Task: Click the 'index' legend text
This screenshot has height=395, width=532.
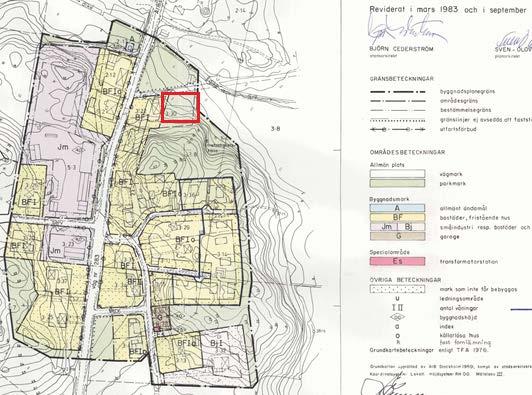Action: (447, 327)
